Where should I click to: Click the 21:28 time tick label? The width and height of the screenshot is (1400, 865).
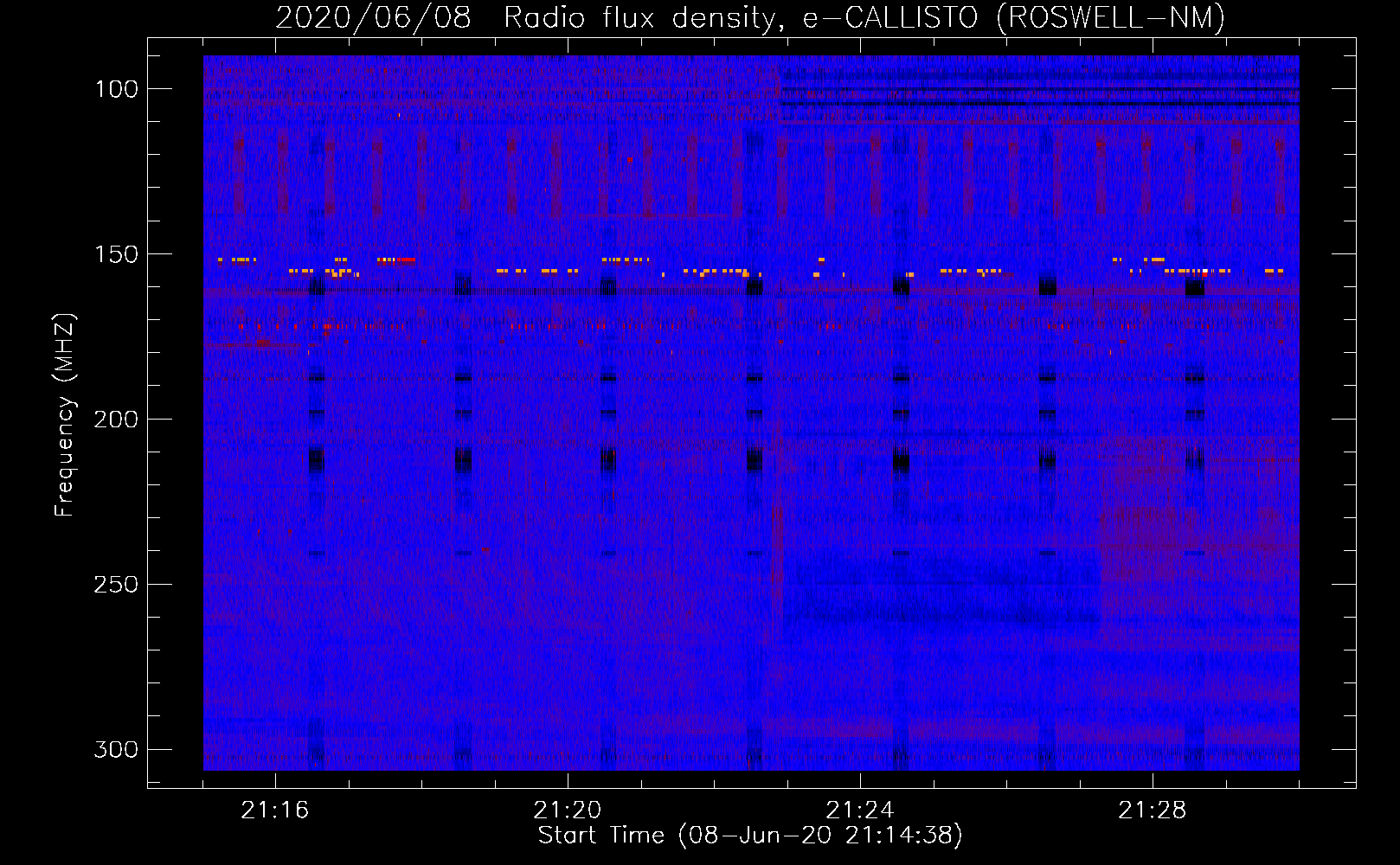1153,811
